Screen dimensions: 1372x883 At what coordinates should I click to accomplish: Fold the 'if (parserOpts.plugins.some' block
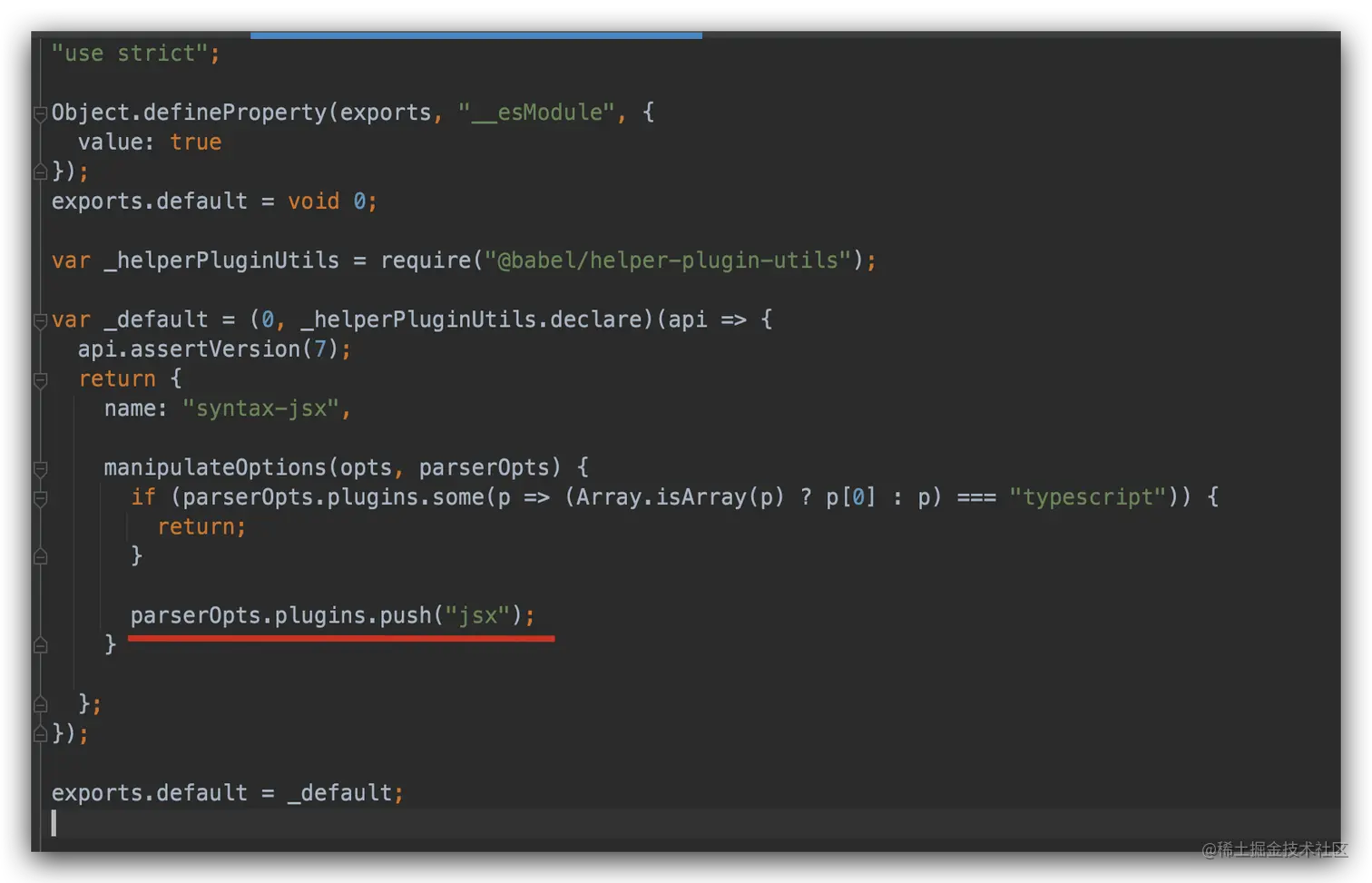41,499
